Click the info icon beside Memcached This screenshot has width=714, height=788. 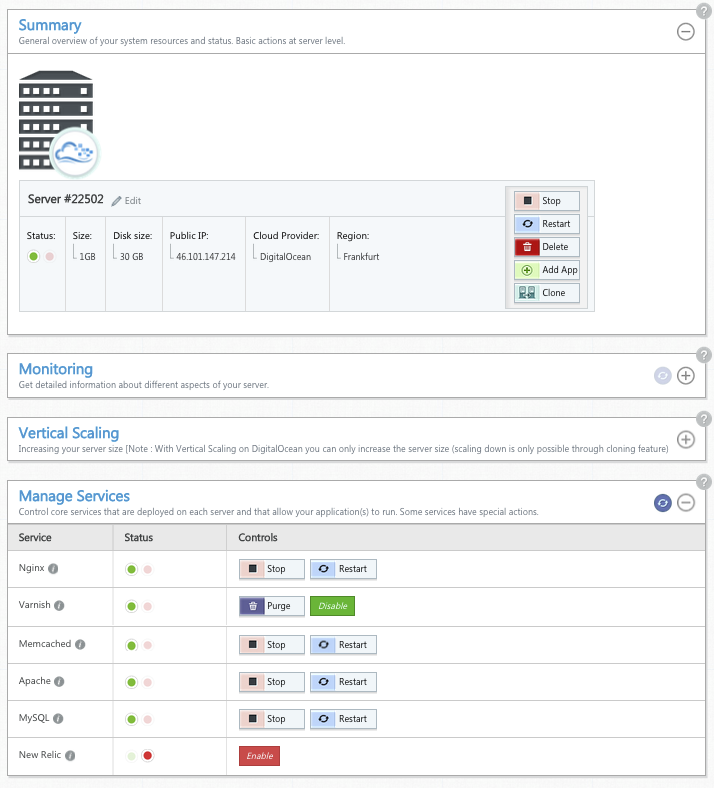pos(80,644)
